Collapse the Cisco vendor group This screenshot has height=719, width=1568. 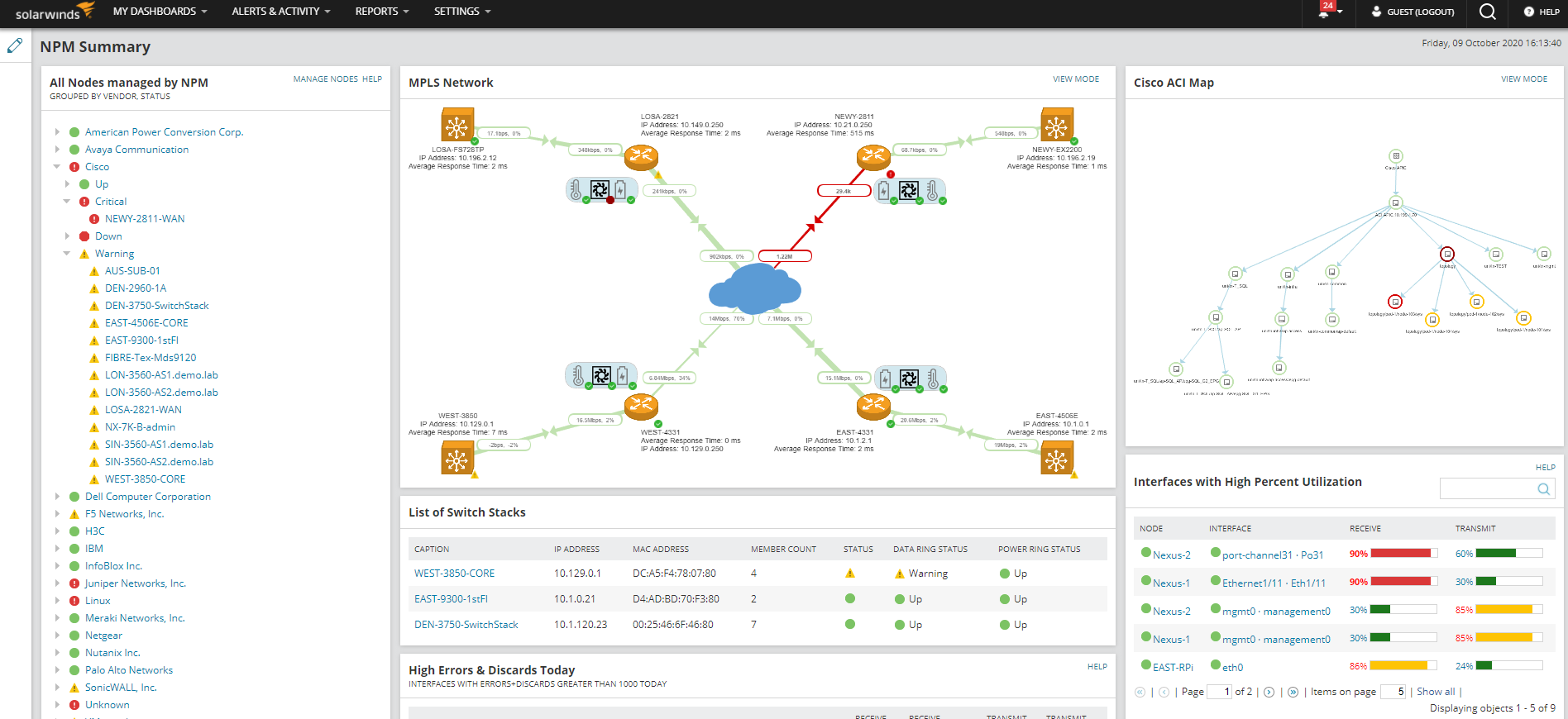click(57, 167)
